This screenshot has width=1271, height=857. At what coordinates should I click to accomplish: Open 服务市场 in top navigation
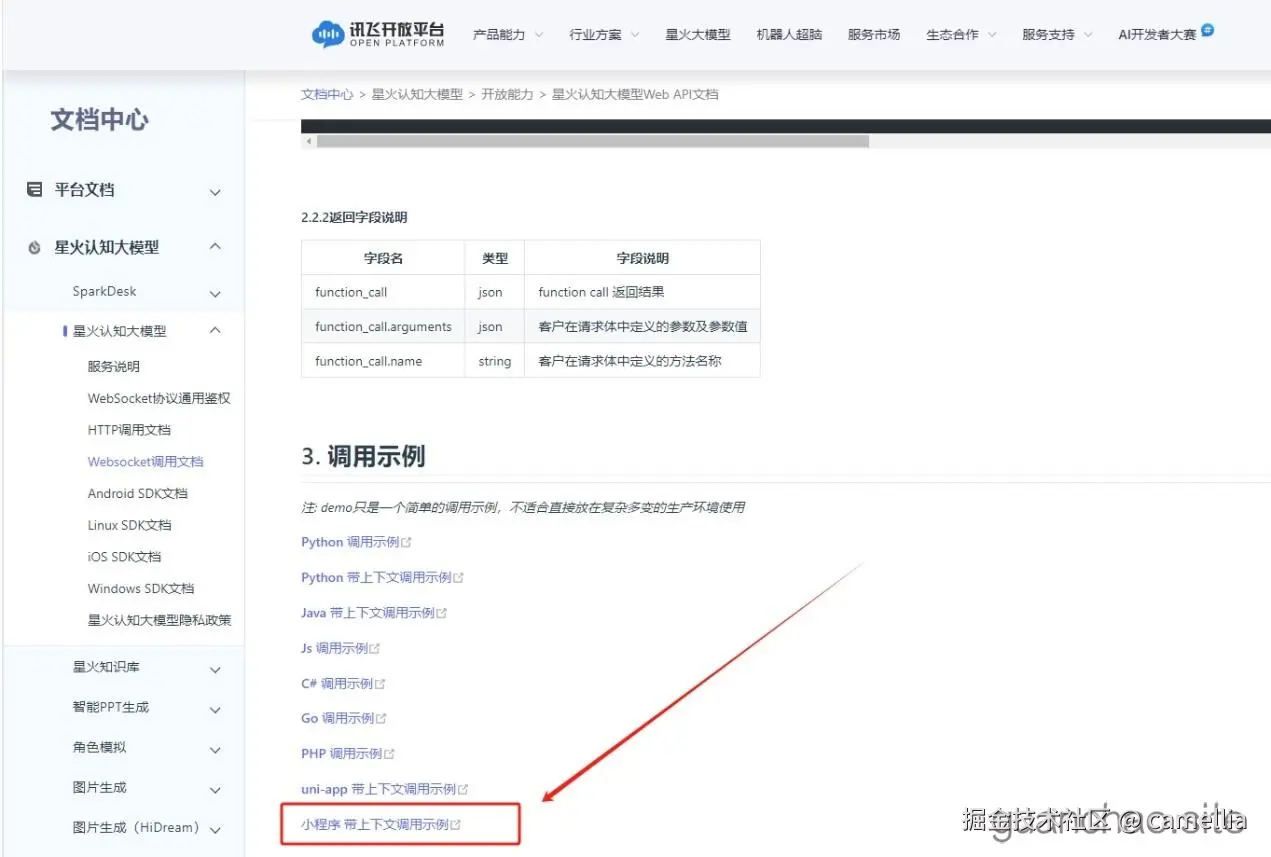coord(874,34)
